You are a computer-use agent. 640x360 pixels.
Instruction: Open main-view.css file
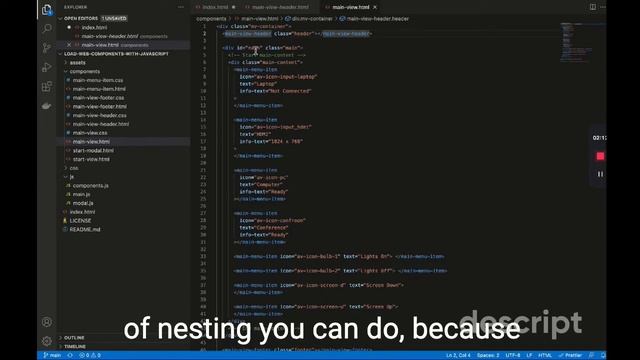[90, 133]
